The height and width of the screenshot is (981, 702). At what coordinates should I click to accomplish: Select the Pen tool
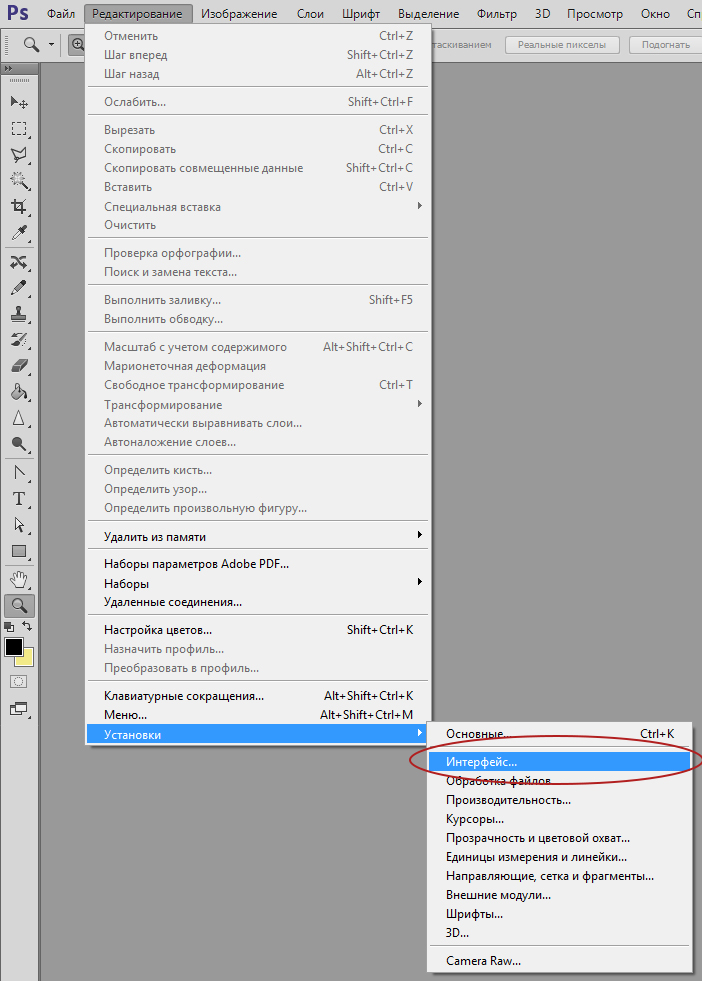click(19, 472)
